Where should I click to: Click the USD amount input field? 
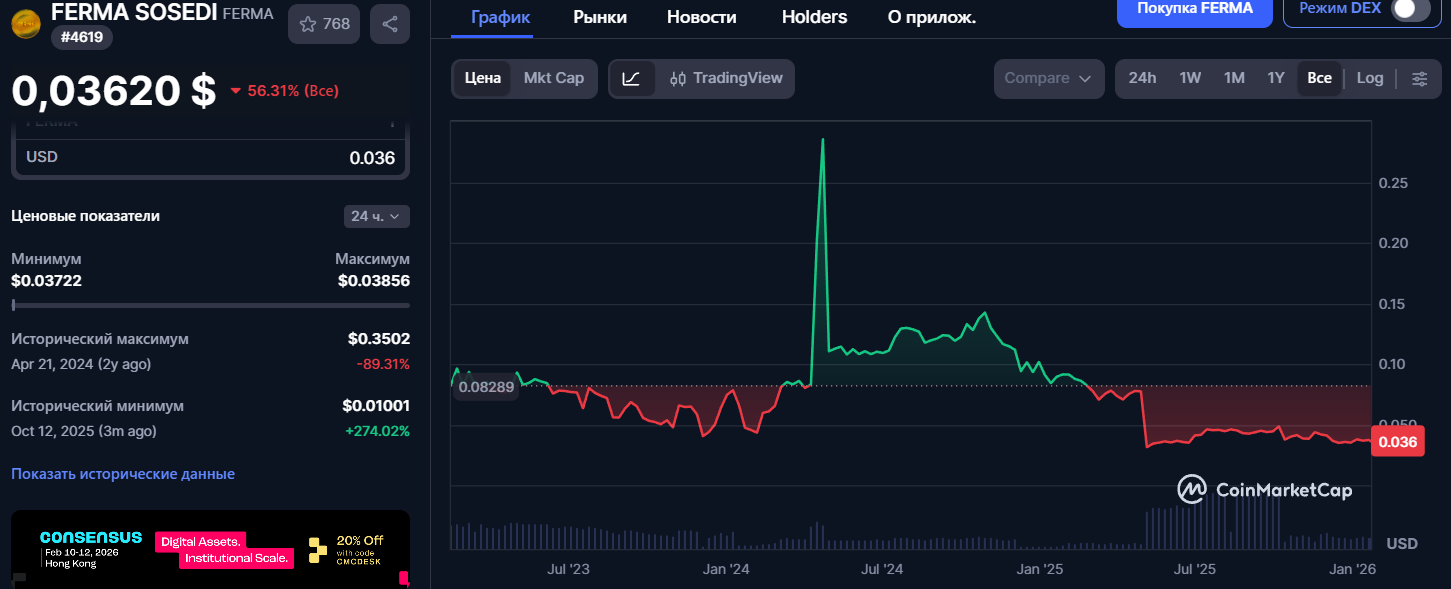pyautogui.click(x=210, y=158)
